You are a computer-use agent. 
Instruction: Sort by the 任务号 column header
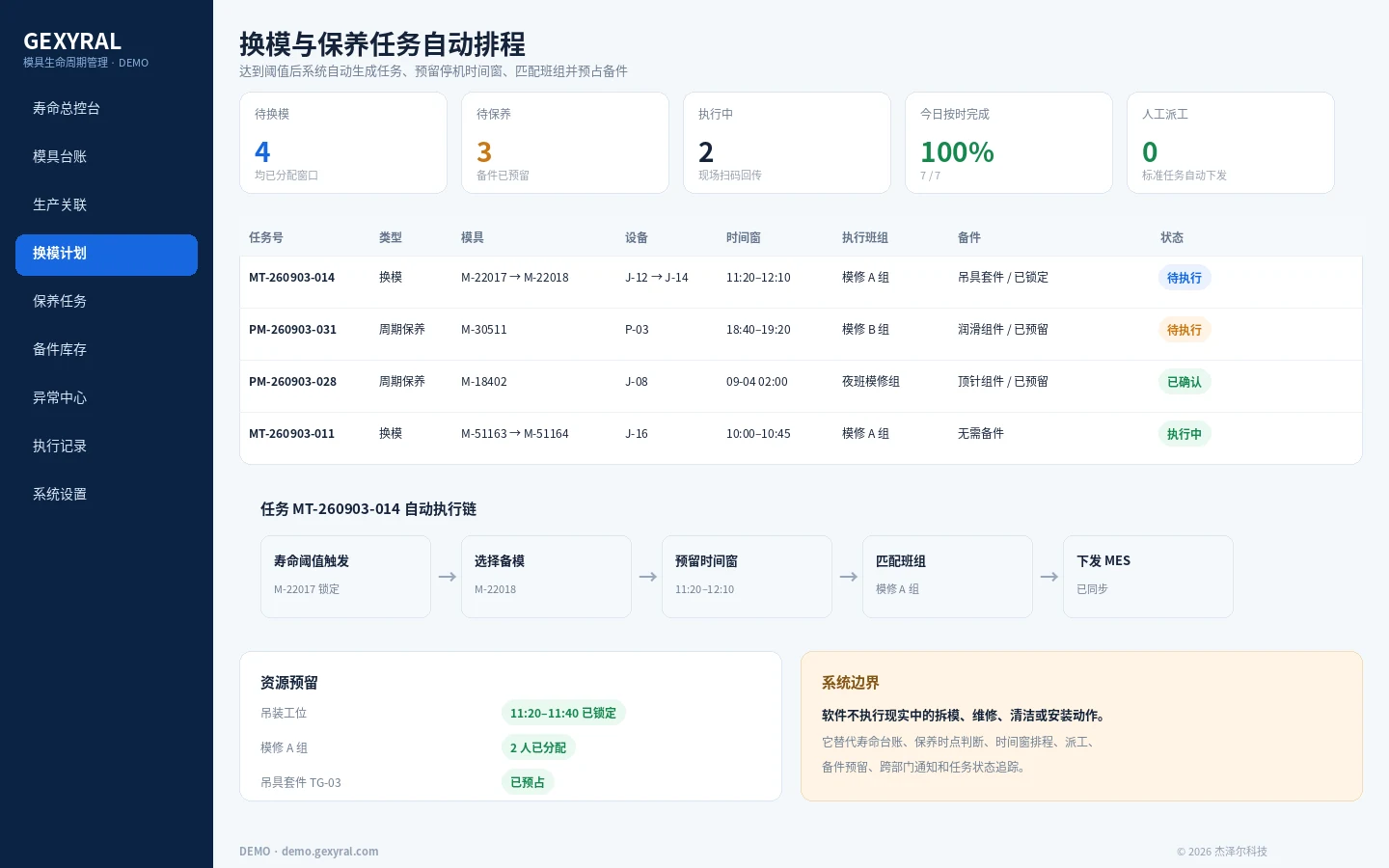click(x=266, y=237)
